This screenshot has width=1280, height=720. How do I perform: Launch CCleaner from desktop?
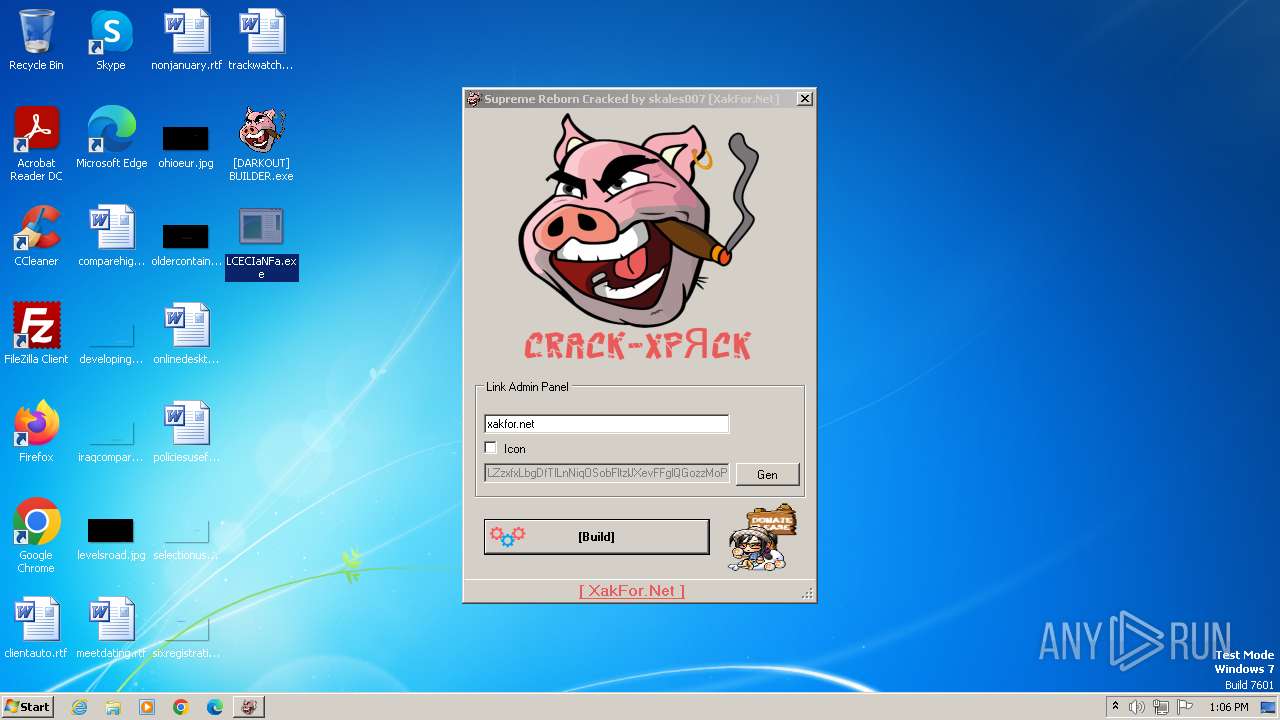[x=36, y=236]
